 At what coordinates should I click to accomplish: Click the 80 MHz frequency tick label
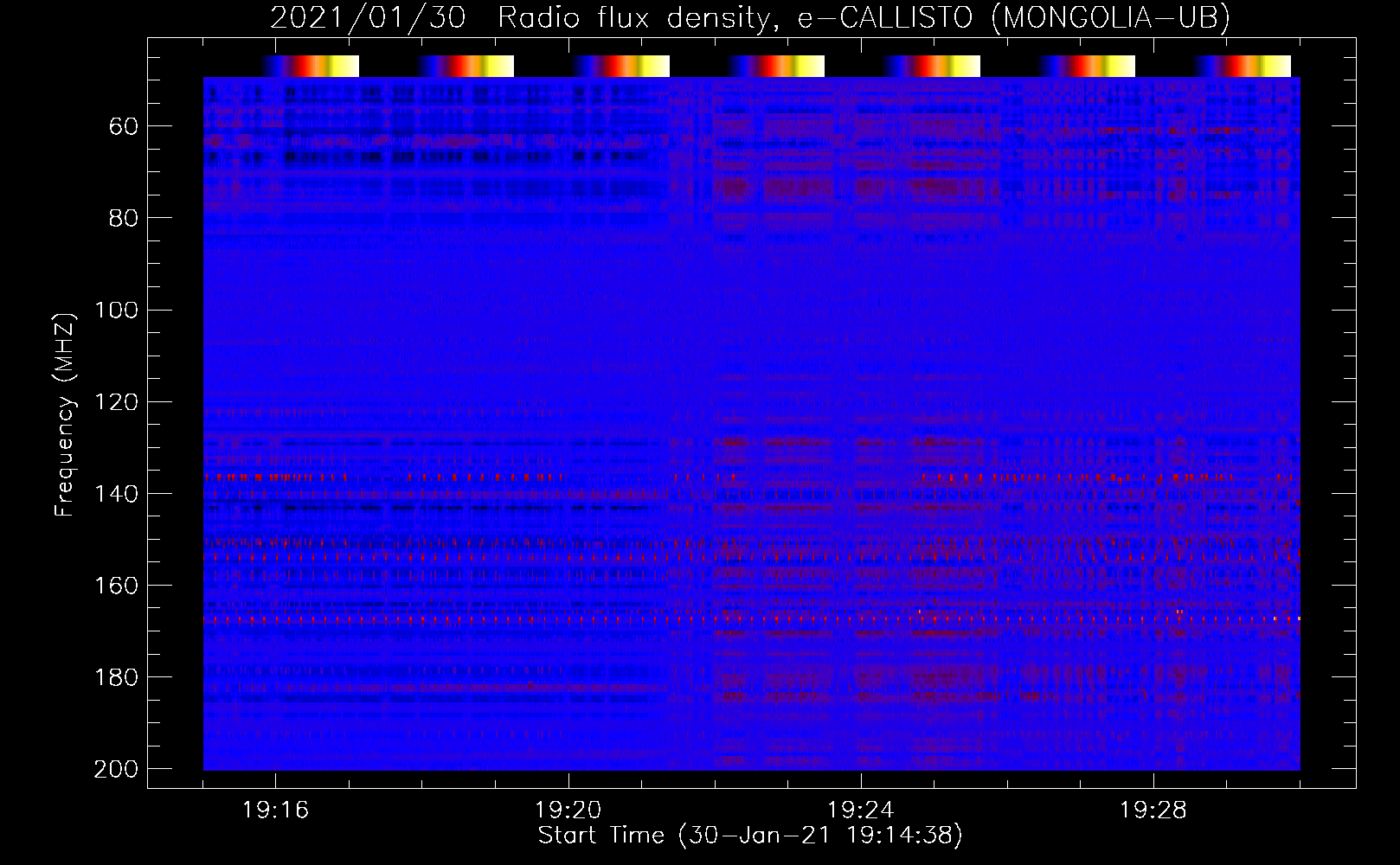(124, 219)
